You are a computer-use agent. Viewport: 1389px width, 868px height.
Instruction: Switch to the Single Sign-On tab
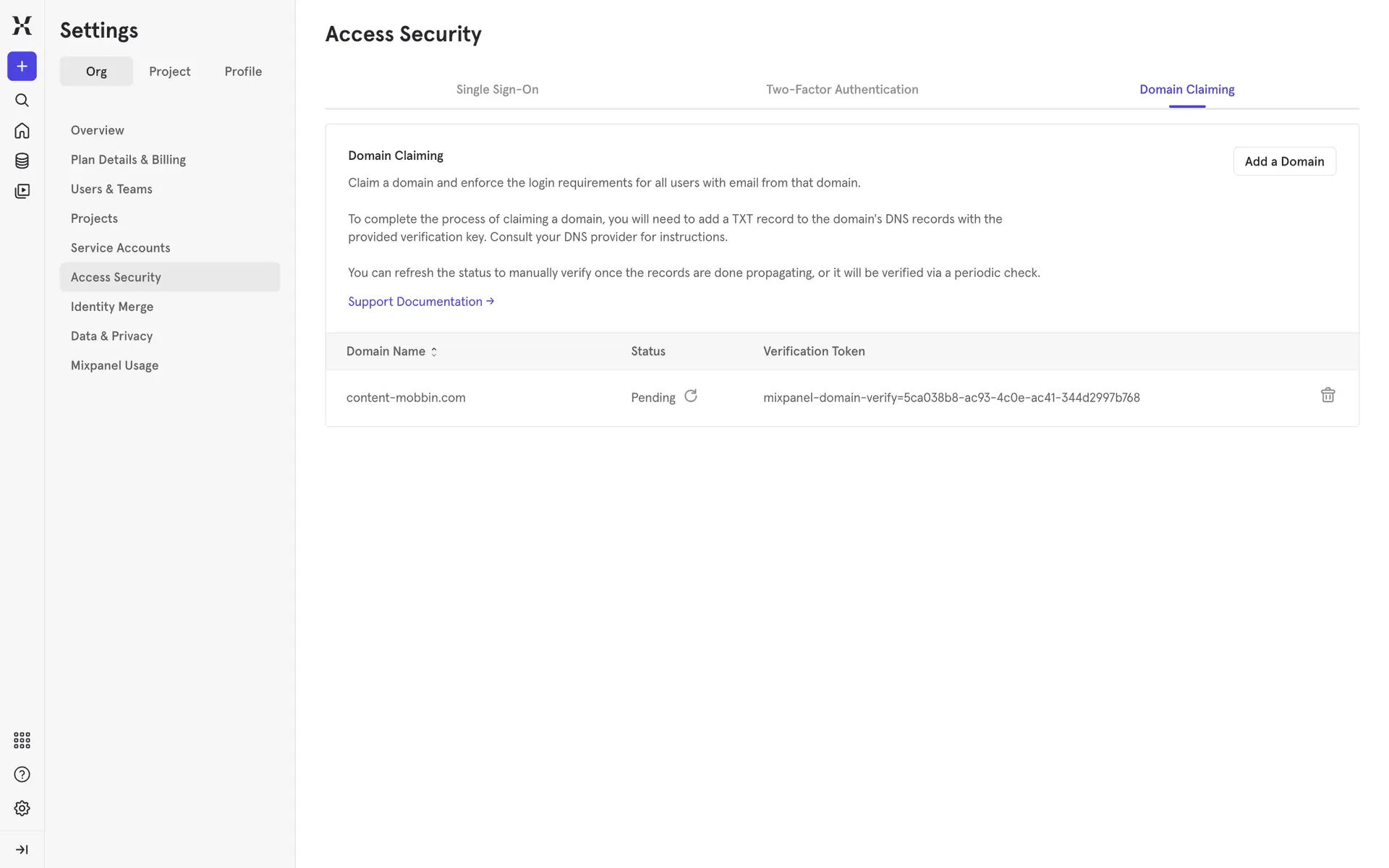[497, 90]
